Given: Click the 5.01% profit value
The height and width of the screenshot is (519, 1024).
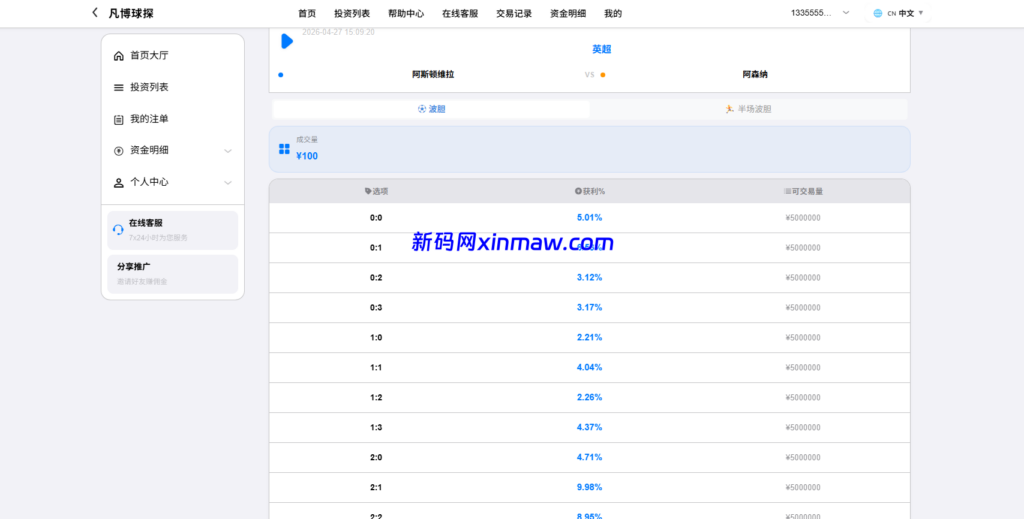Looking at the screenshot, I should click(589, 218).
